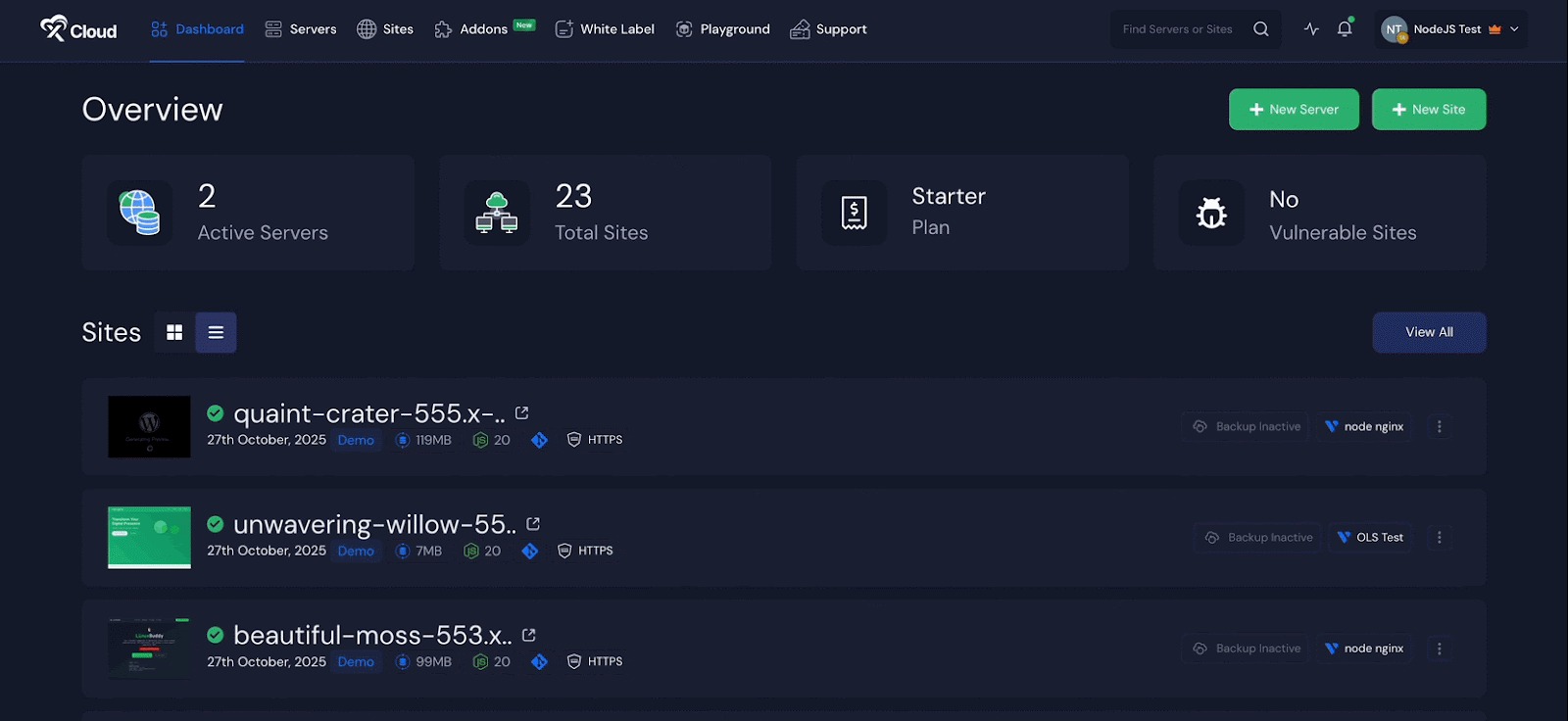Viewport: 1568px width, 721px height.
Task: Click the green status check on quaint-crater-555
Action: pos(216,413)
